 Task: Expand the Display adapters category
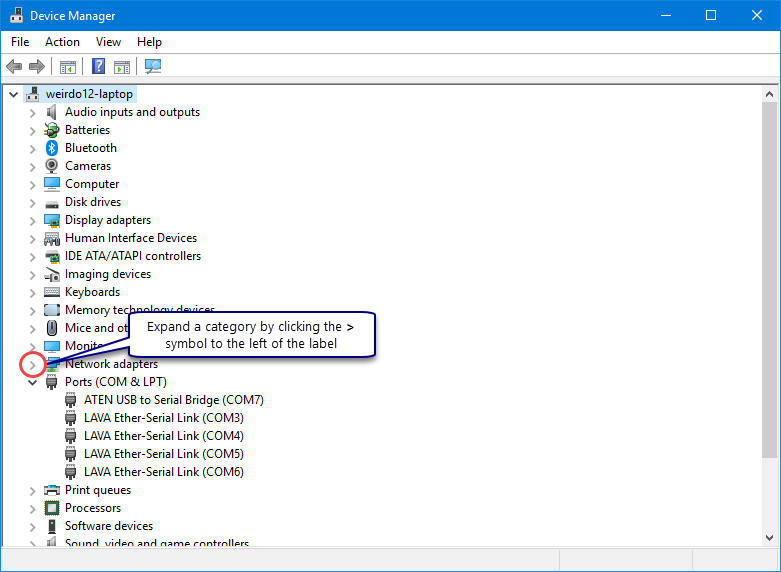tap(32, 220)
